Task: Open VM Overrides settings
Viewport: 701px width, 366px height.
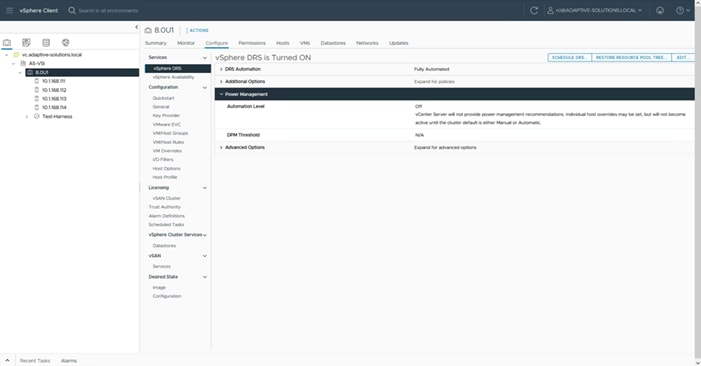Action: click(167, 151)
